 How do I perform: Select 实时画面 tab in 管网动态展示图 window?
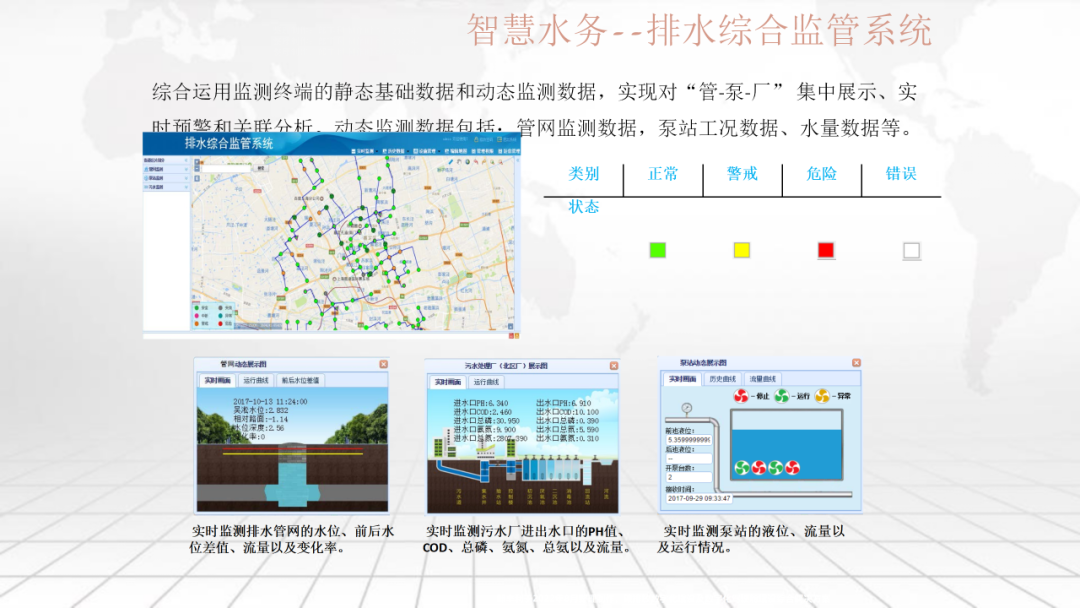click(x=217, y=380)
